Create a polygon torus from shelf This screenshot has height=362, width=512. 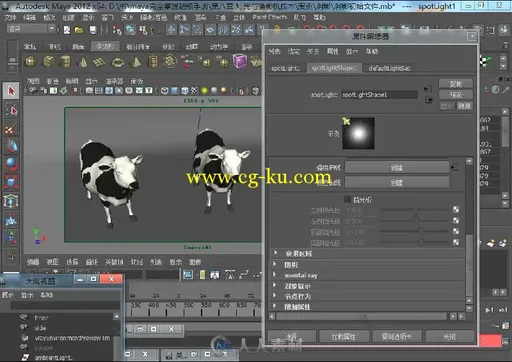pos(117,62)
